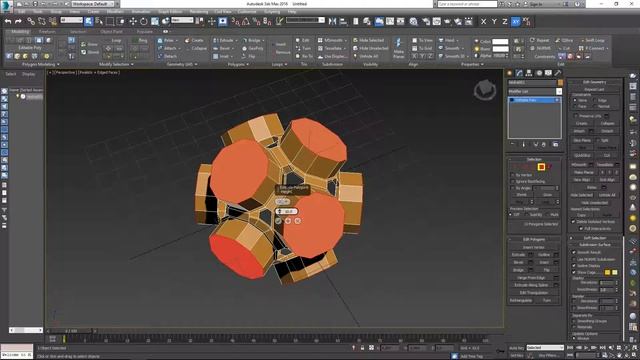The height and width of the screenshot is (360, 640).
Task: Choose the Select Object tool
Action: point(89,22)
